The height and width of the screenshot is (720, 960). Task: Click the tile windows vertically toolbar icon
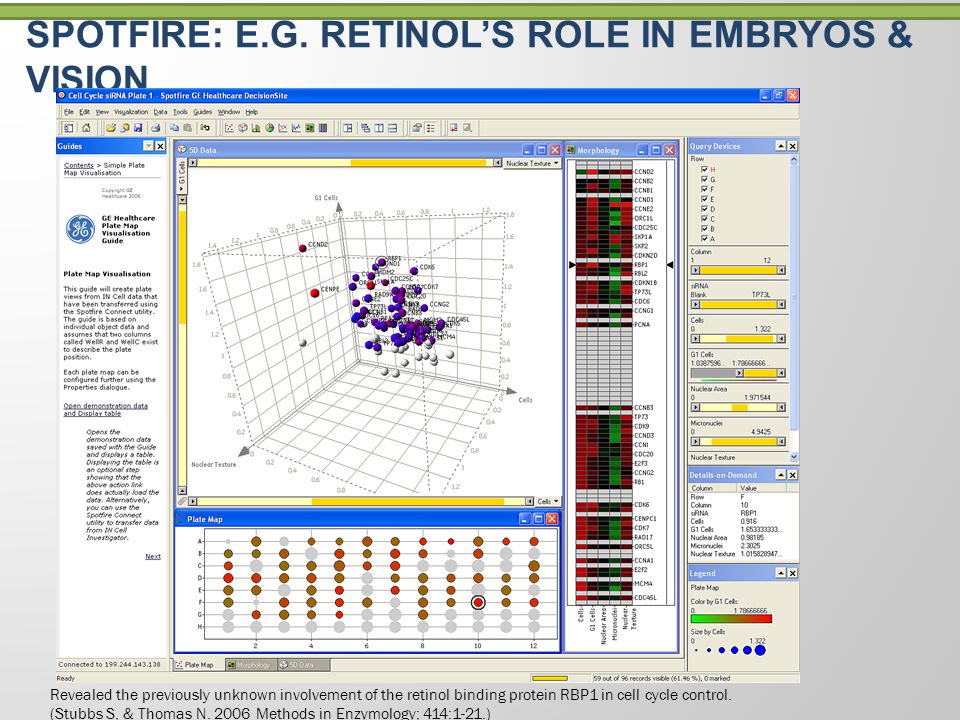click(x=379, y=128)
